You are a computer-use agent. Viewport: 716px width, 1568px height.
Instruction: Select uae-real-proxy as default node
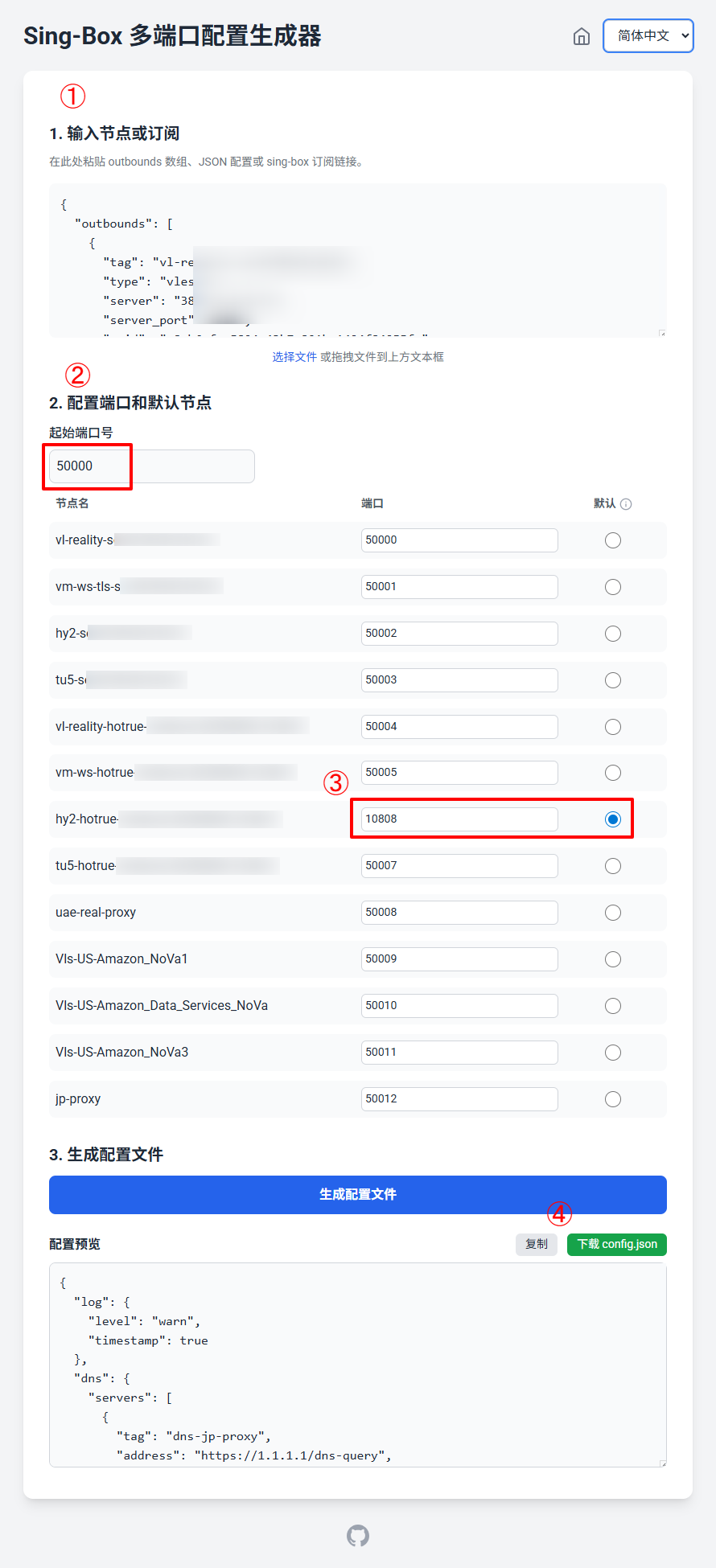[x=613, y=913]
